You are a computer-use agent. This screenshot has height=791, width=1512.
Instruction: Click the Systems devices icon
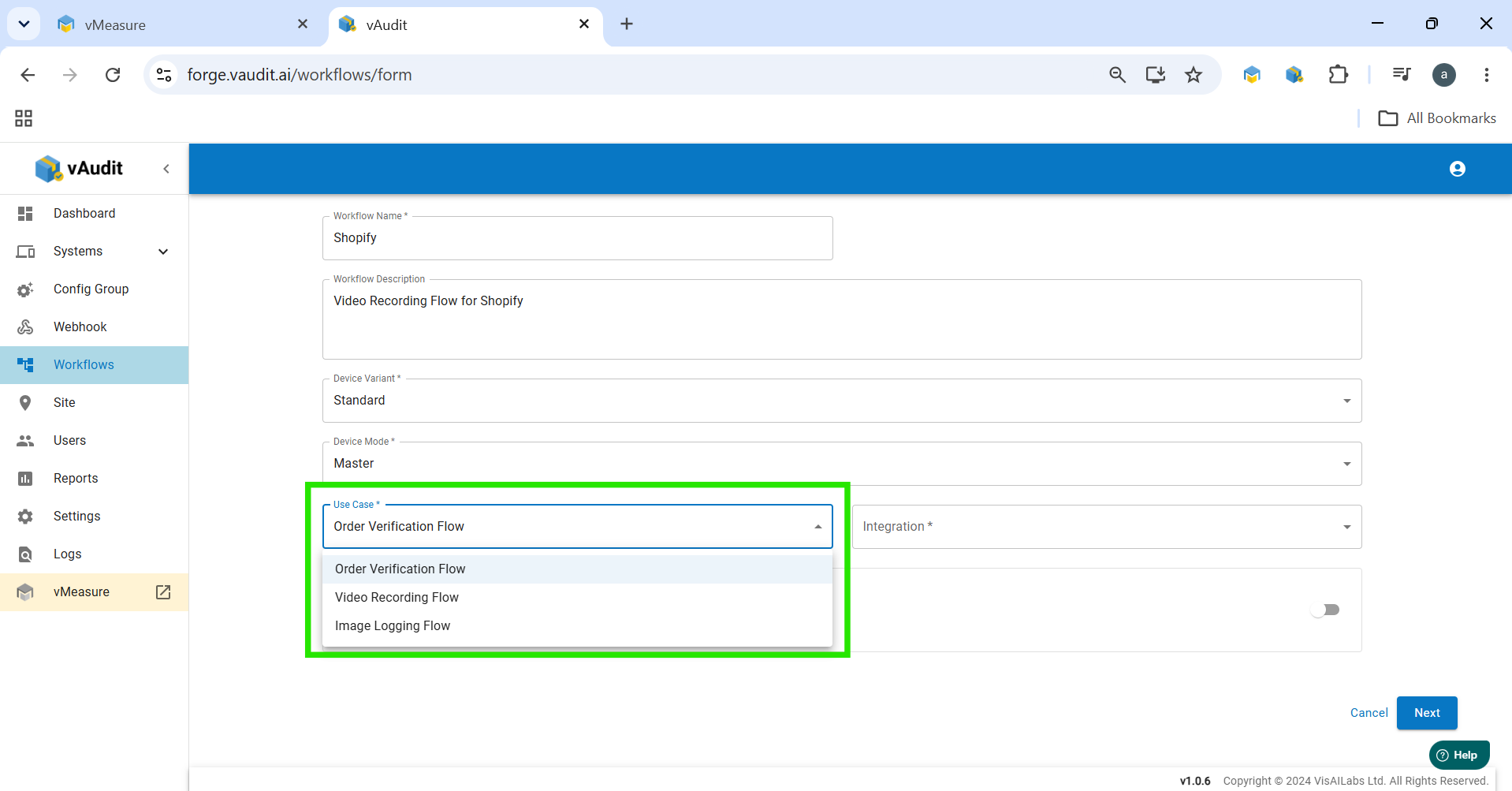[x=25, y=252]
